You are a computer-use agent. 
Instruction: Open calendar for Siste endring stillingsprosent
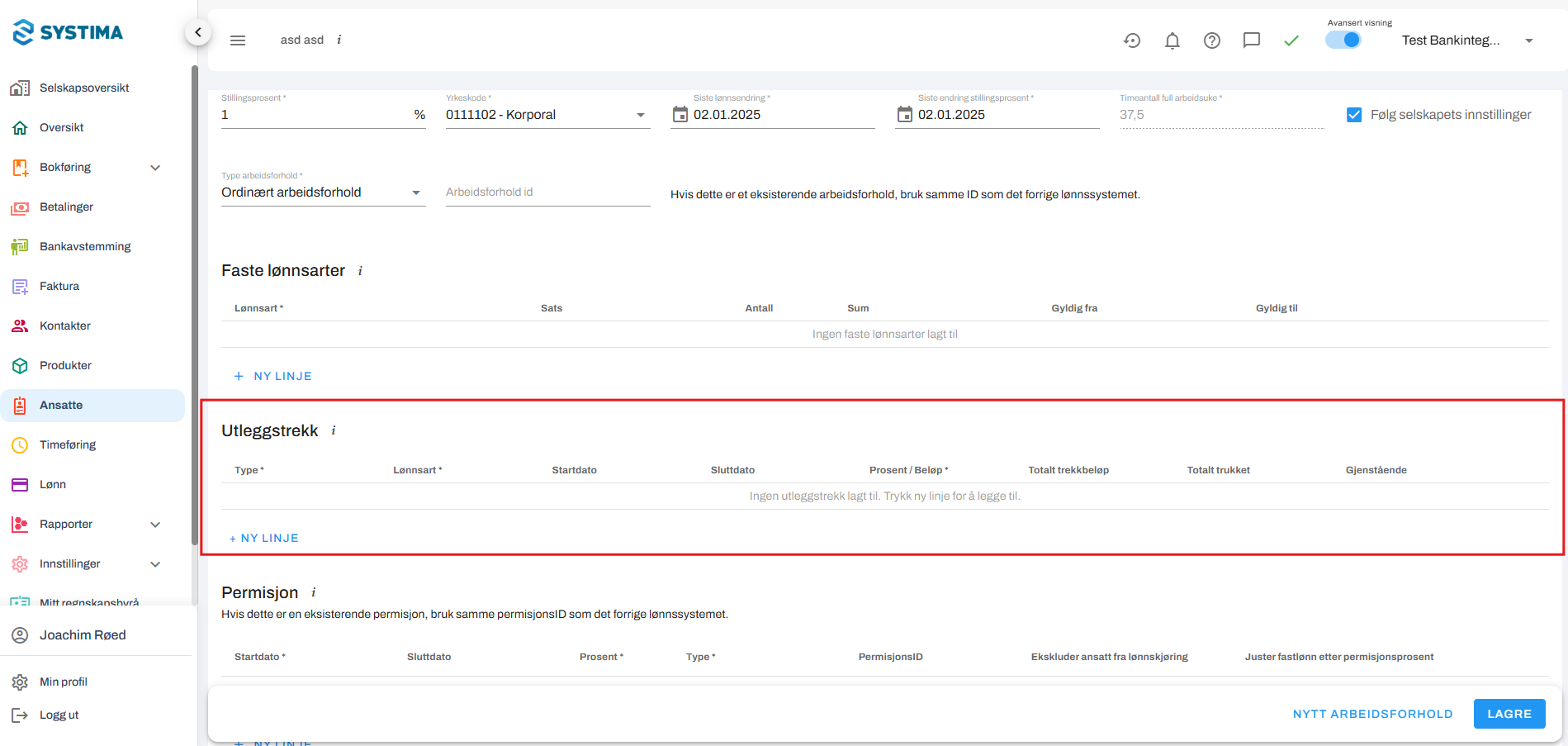tap(905, 115)
